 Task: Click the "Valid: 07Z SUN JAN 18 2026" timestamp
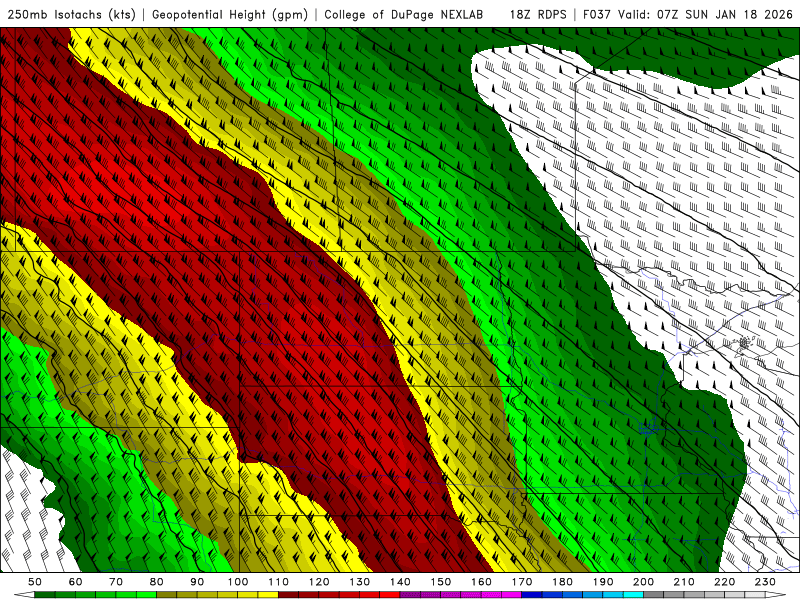[706, 15]
